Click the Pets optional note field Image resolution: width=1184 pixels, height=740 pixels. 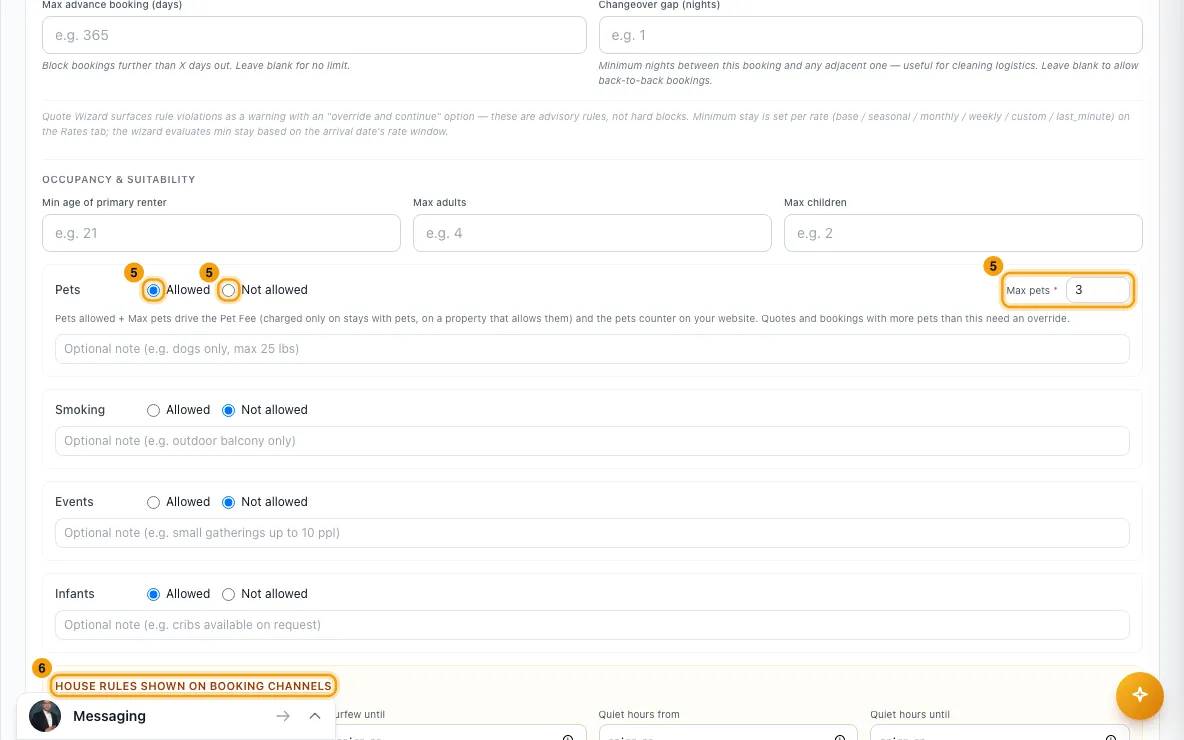[592, 349]
